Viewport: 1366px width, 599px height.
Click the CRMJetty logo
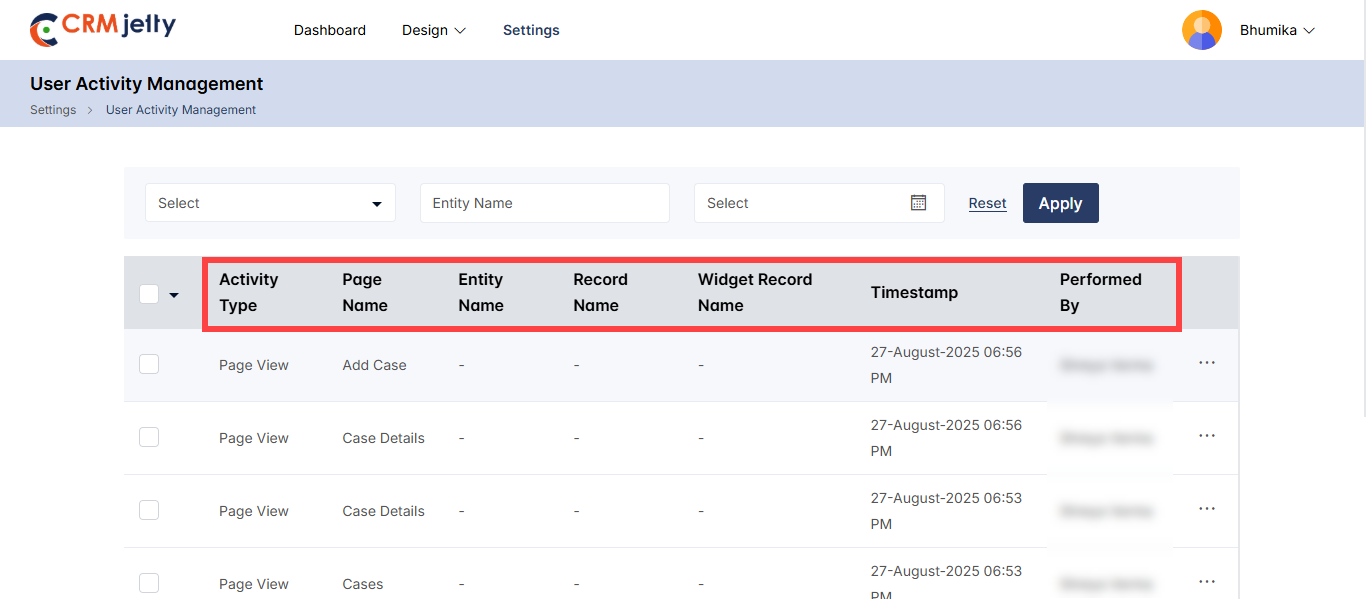(x=103, y=29)
